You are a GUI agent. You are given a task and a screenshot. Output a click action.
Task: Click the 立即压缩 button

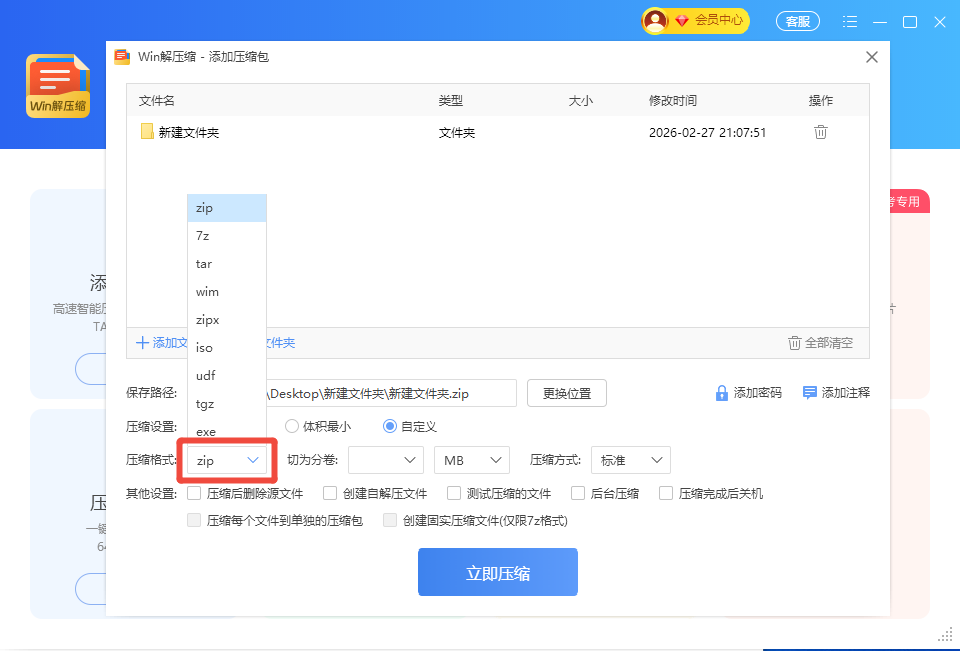pos(497,573)
